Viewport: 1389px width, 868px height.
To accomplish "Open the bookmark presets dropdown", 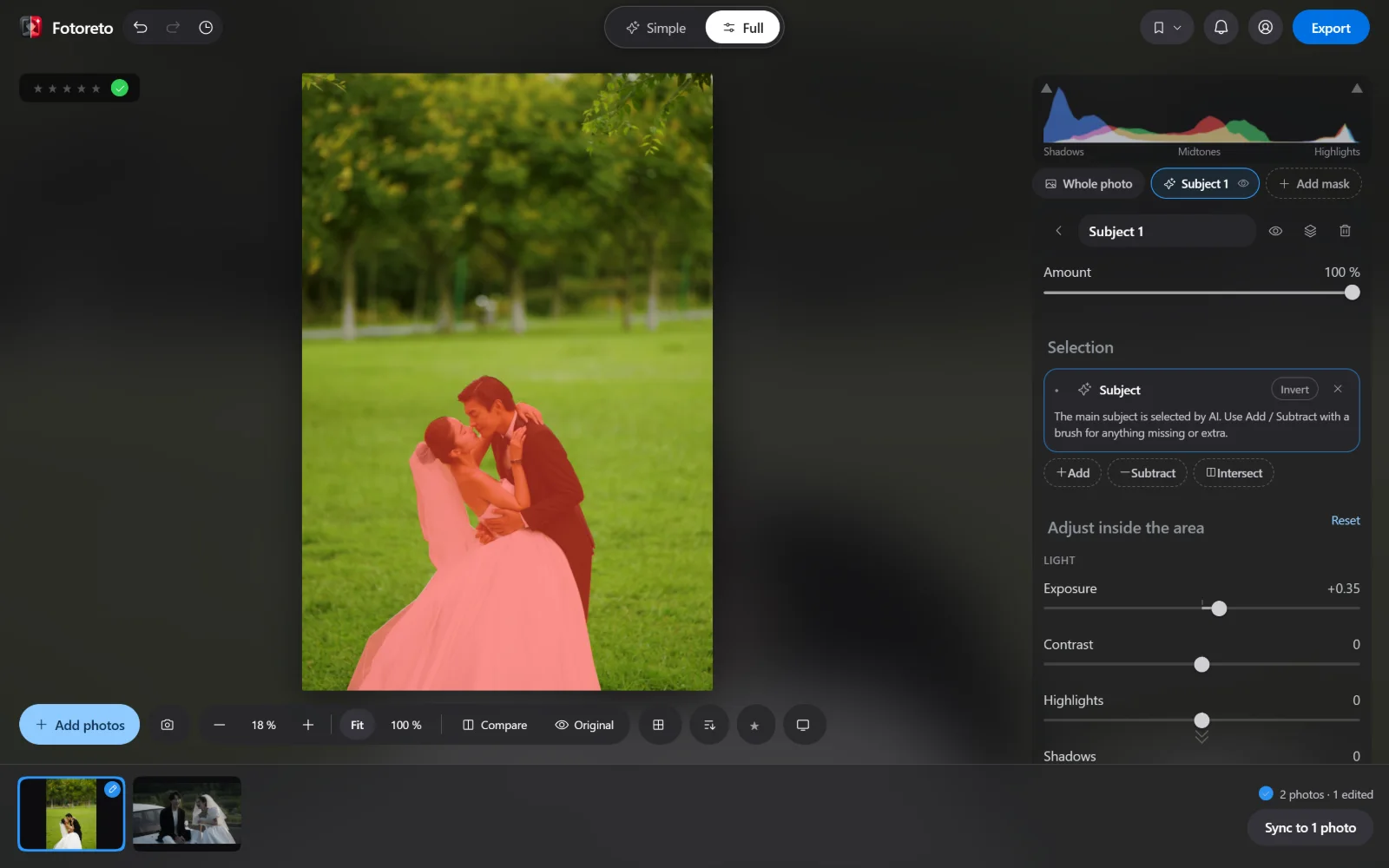I will pyautogui.click(x=1167, y=28).
